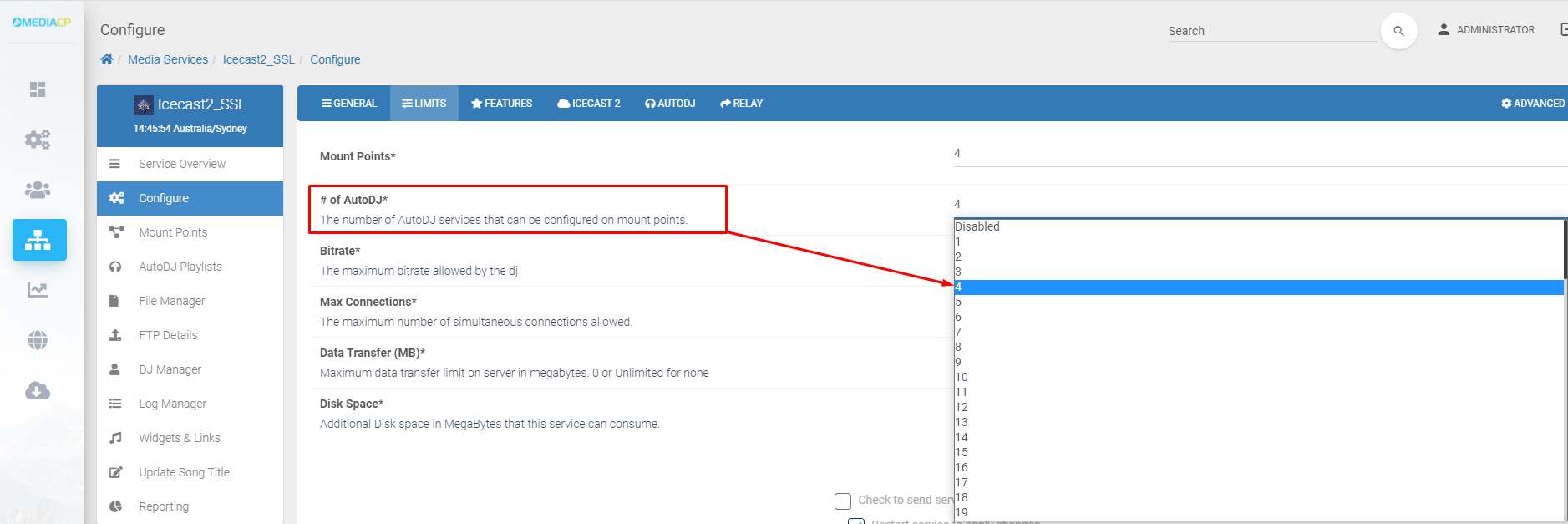This screenshot has width=1568, height=524.
Task: Switch to the General tab
Action: 349,104
